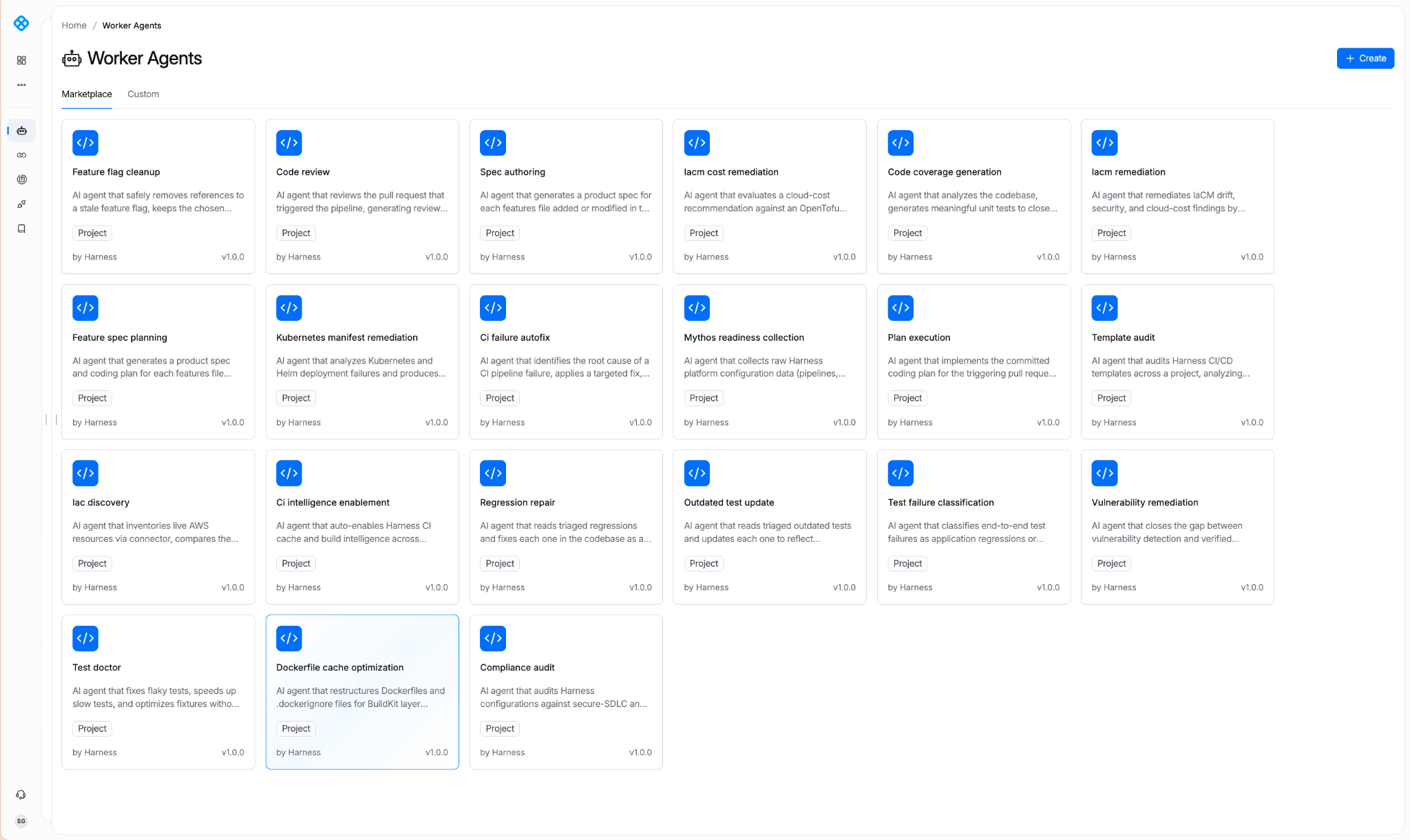Open the satellite-style icon in sidebar

point(21,204)
